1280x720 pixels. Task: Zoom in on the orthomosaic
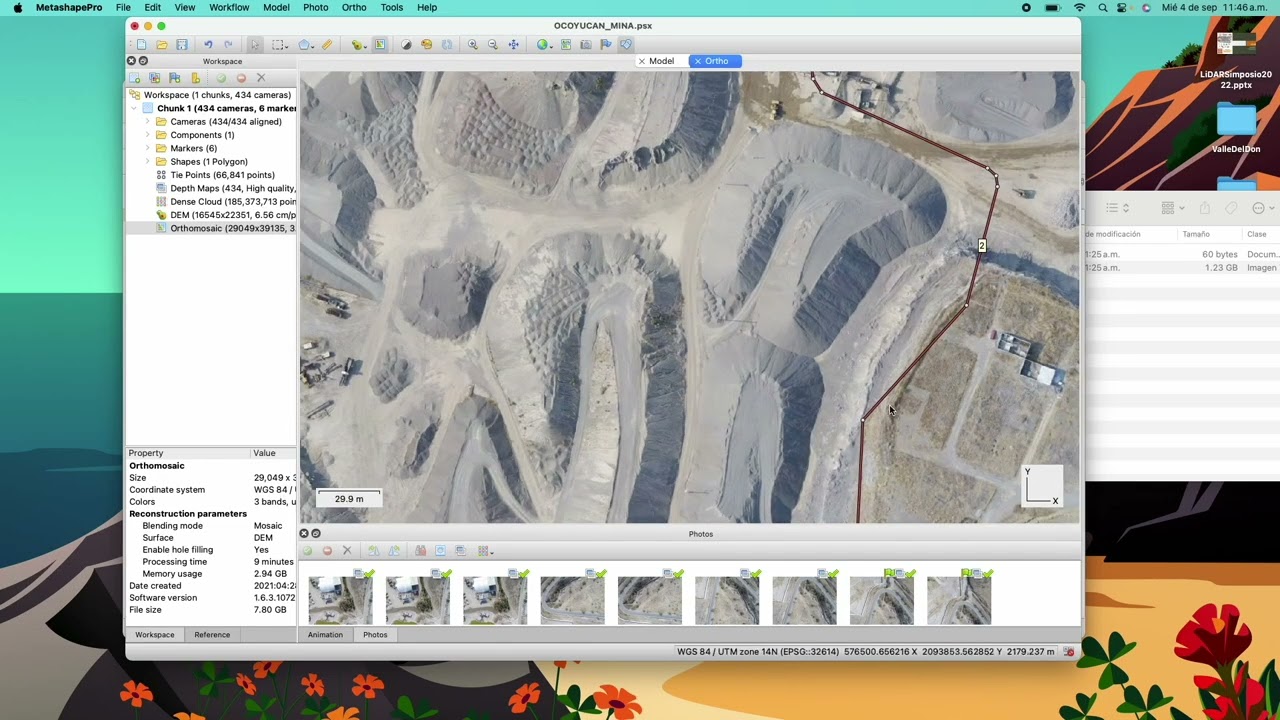coord(473,45)
